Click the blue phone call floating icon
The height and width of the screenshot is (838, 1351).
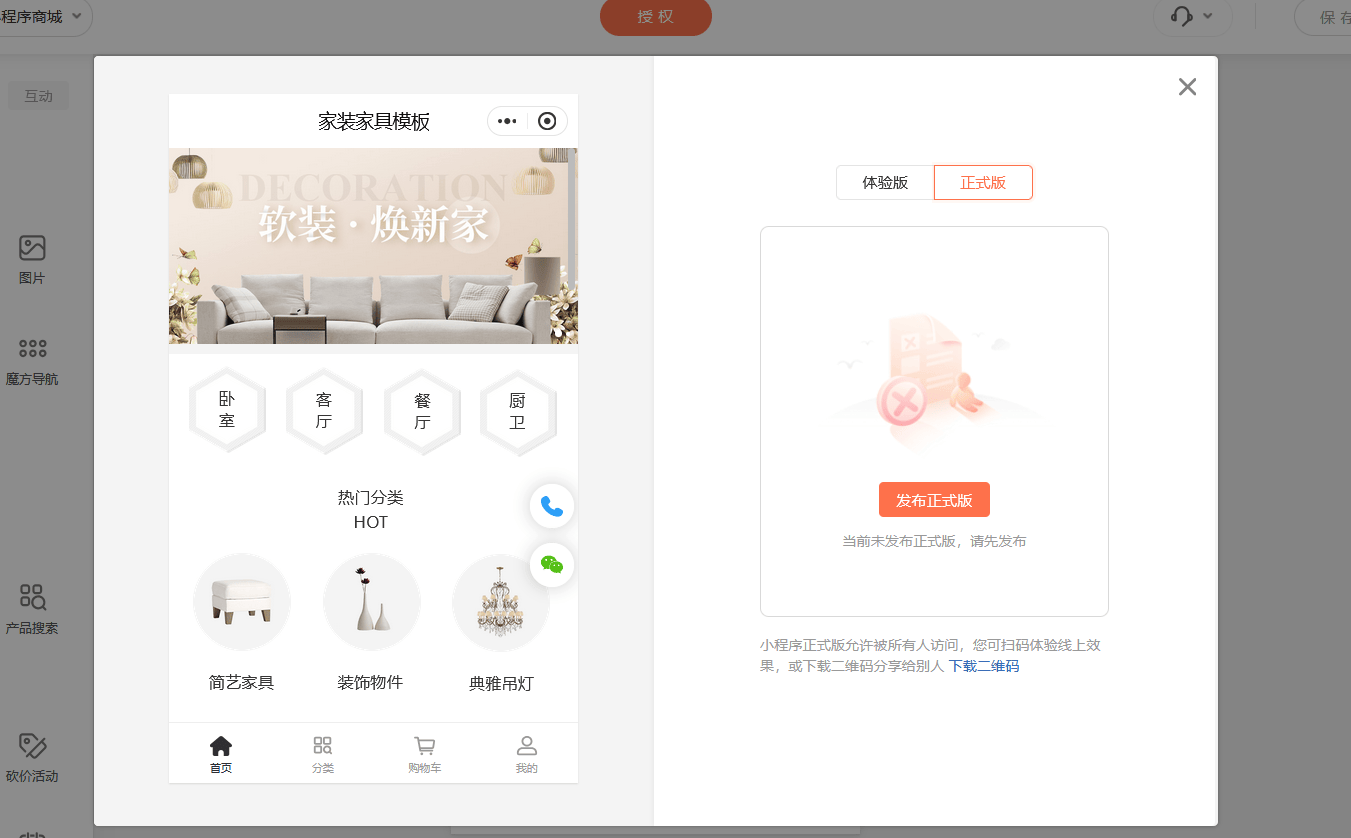pyautogui.click(x=552, y=506)
